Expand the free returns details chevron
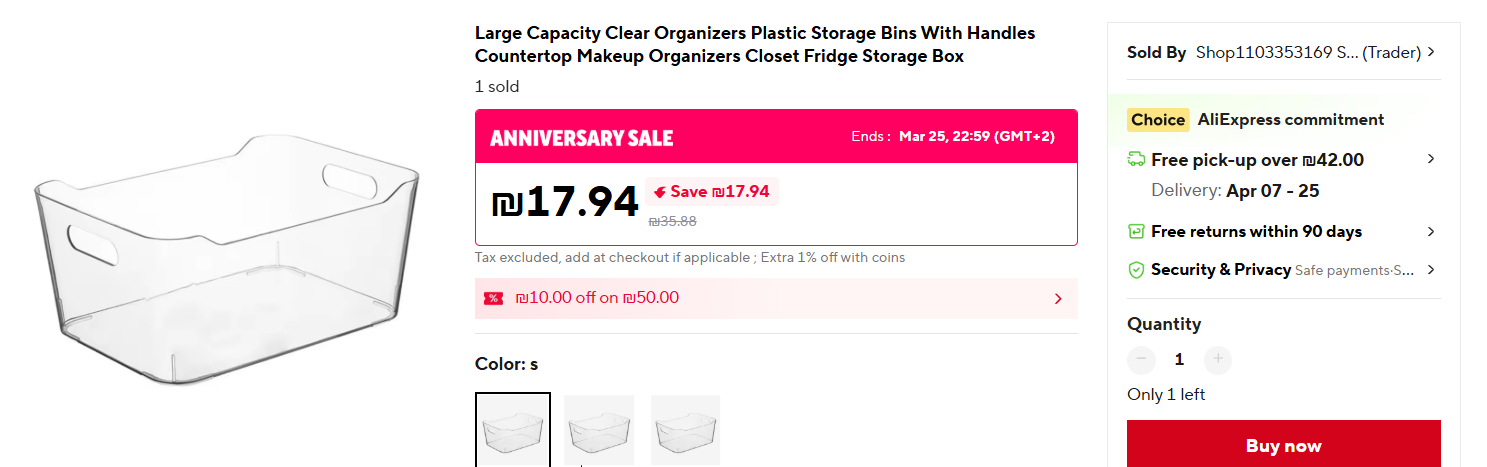The image size is (1487, 467). coord(1431,232)
